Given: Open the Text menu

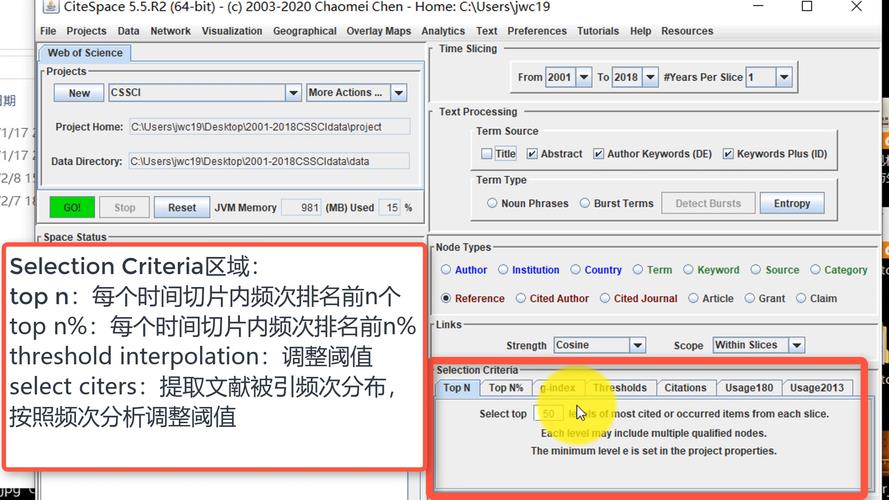Looking at the screenshot, I should pyautogui.click(x=486, y=31).
